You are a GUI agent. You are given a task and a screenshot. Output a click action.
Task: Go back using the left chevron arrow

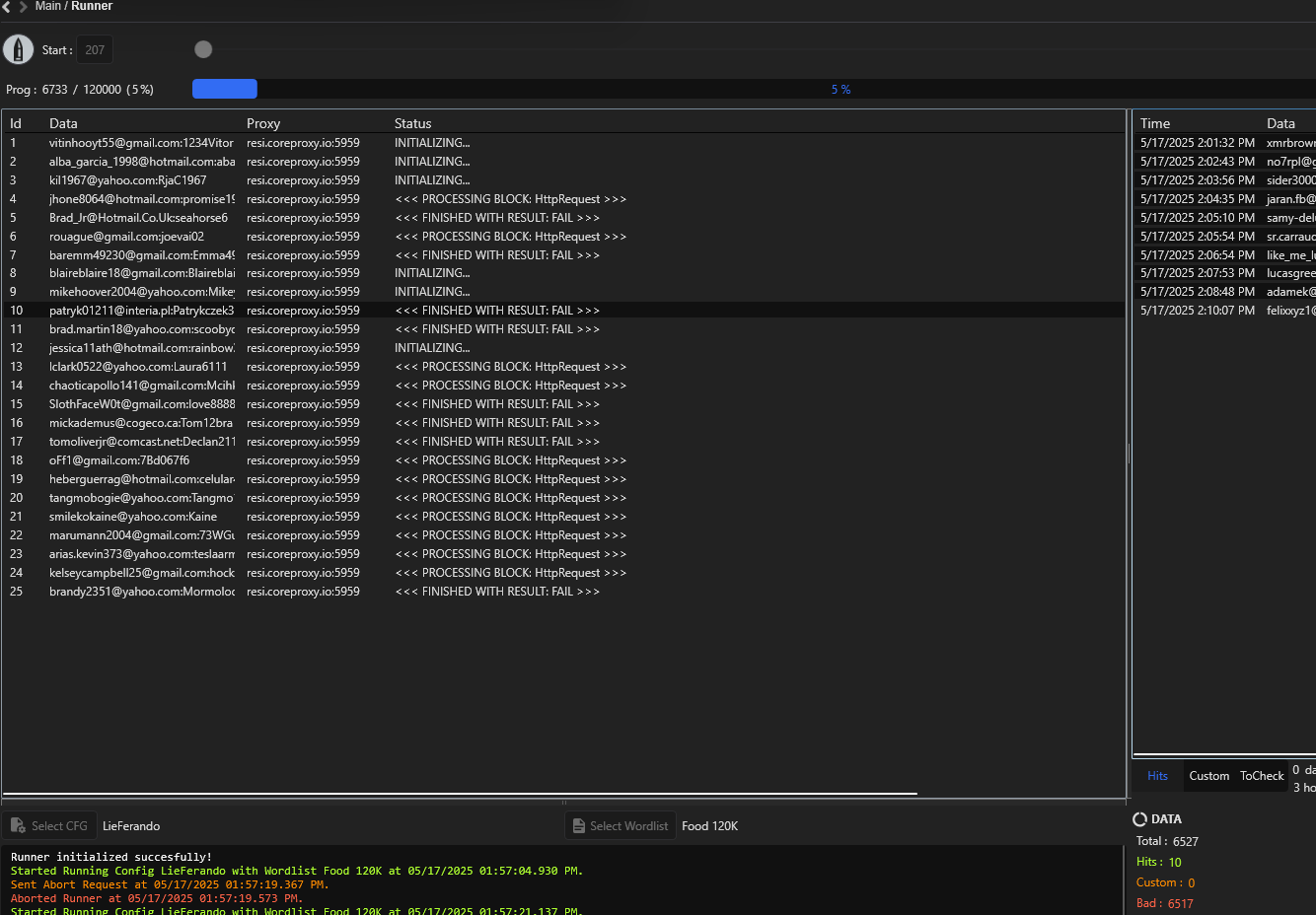(x=6, y=7)
